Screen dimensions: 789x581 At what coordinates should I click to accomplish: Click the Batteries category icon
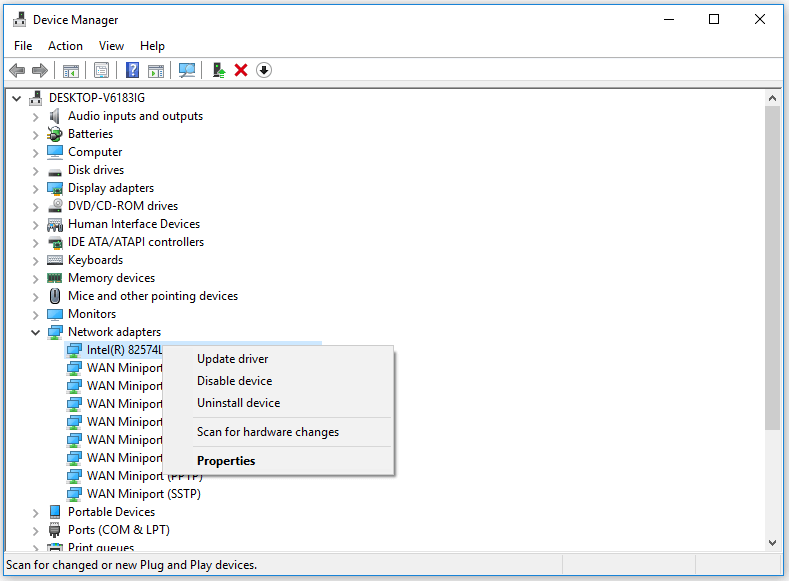(54, 134)
